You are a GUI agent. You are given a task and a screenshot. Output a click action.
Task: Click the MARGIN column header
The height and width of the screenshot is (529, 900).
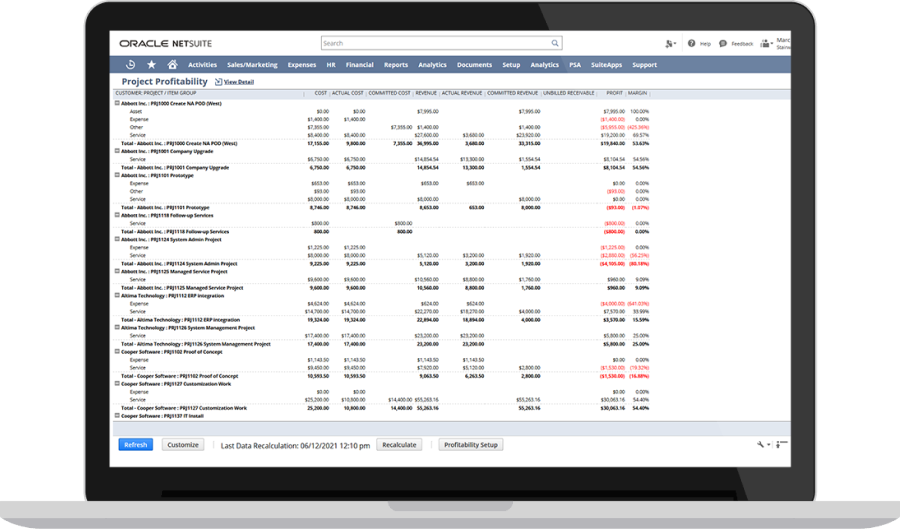click(638, 93)
